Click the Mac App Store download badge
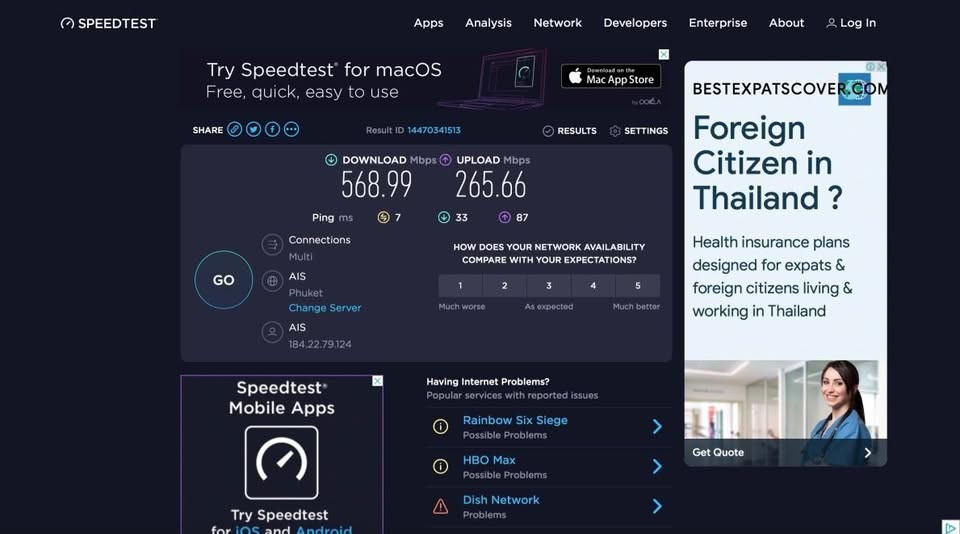The height and width of the screenshot is (534, 960). pyautogui.click(x=611, y=76)
